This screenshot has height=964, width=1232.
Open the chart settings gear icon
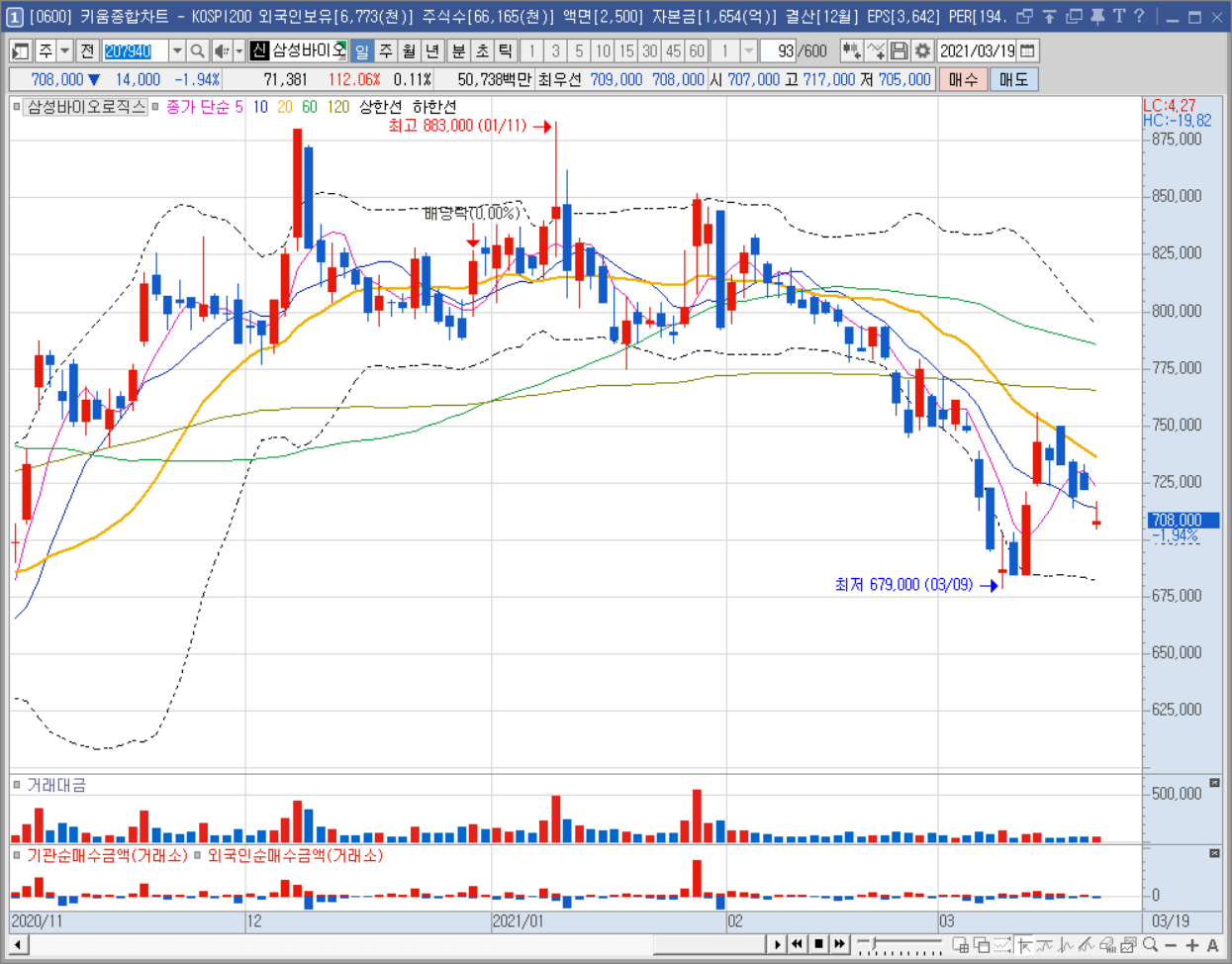click(922, 50)
